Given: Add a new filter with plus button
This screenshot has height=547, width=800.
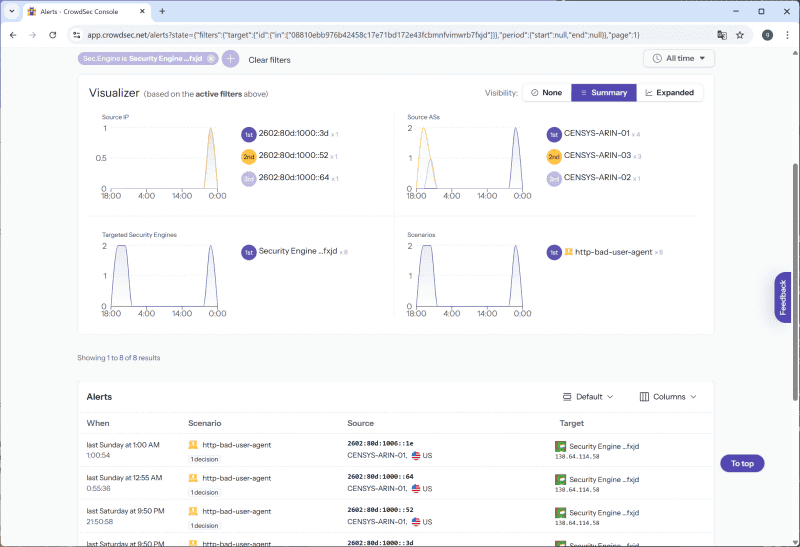Looking at the screenshot, I should click(231, 59).
